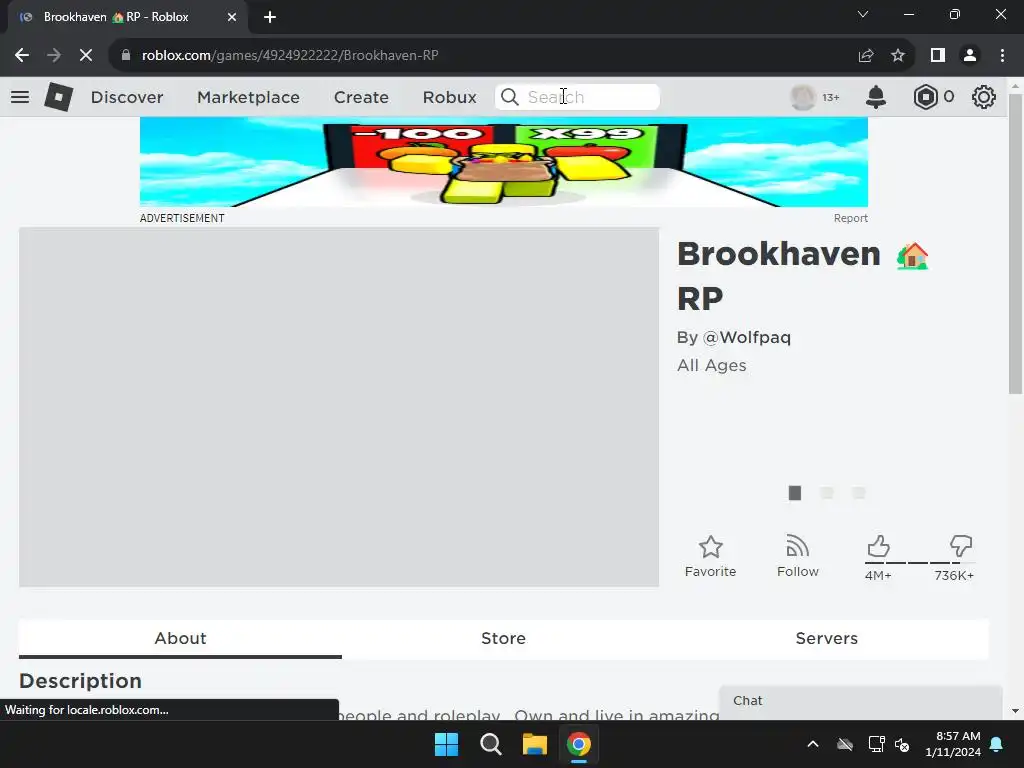
Task: Click the Roblox logo home icon
Action: pos(59,97)
